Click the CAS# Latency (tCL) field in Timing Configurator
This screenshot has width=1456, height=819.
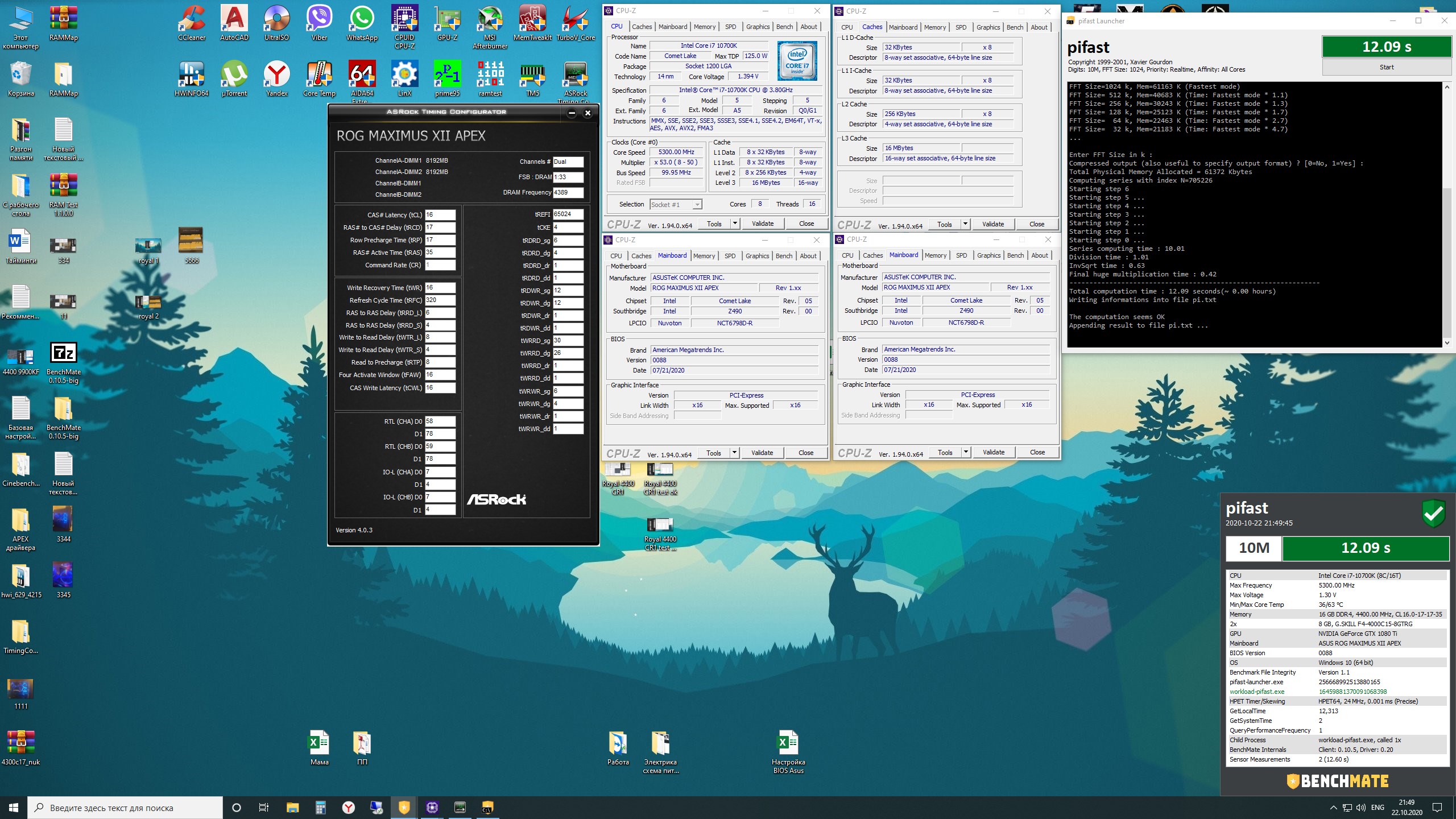[440, 215]
